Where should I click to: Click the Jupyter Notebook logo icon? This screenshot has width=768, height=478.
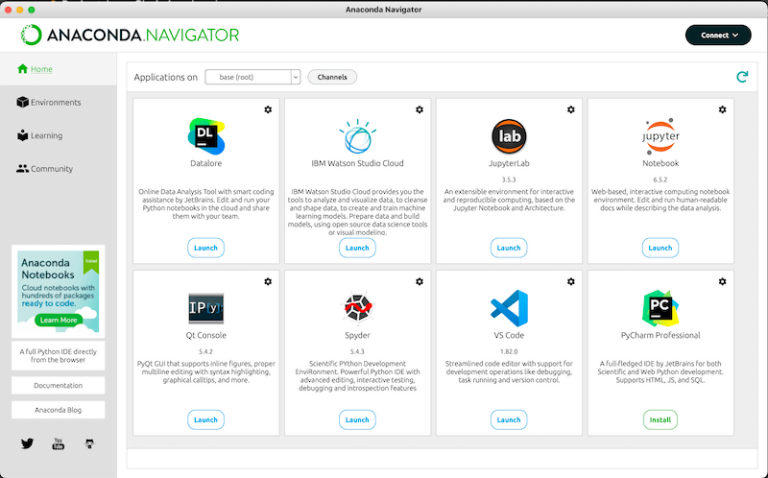660,135
